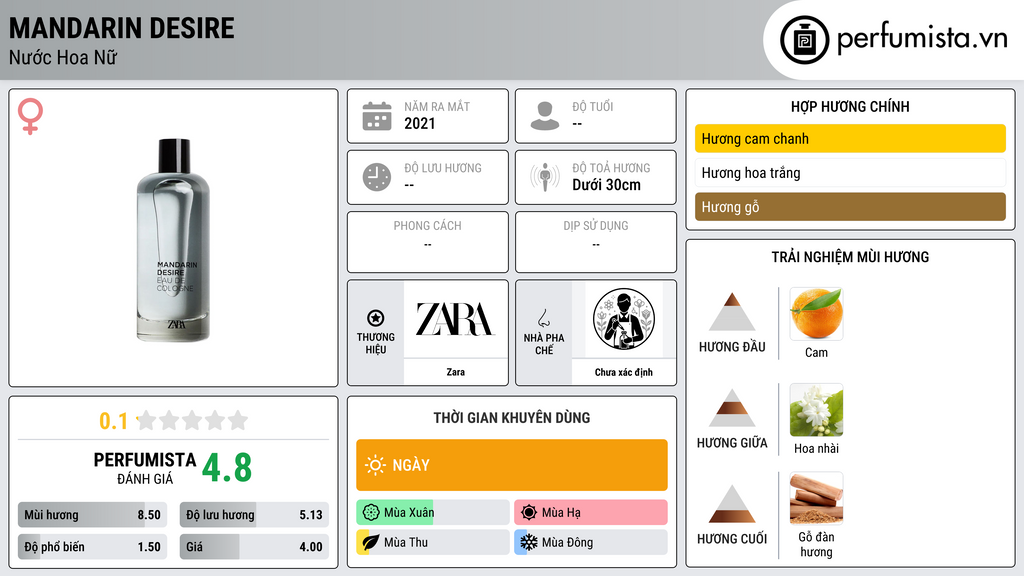Click the Perfumista đánh giá label
Viewport: 1024px width, 576px height.
[x=145, y=468]
